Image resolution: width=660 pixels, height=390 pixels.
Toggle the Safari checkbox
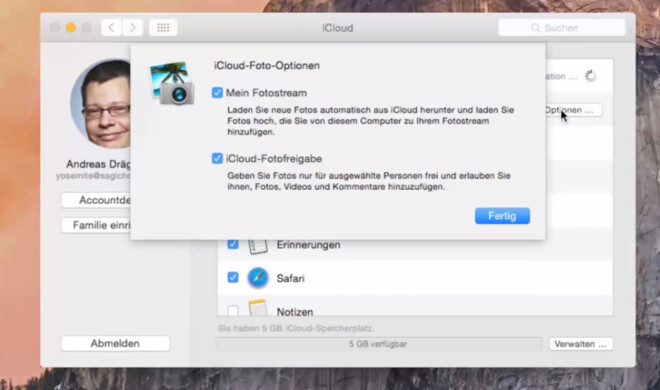tap(233, 277)
